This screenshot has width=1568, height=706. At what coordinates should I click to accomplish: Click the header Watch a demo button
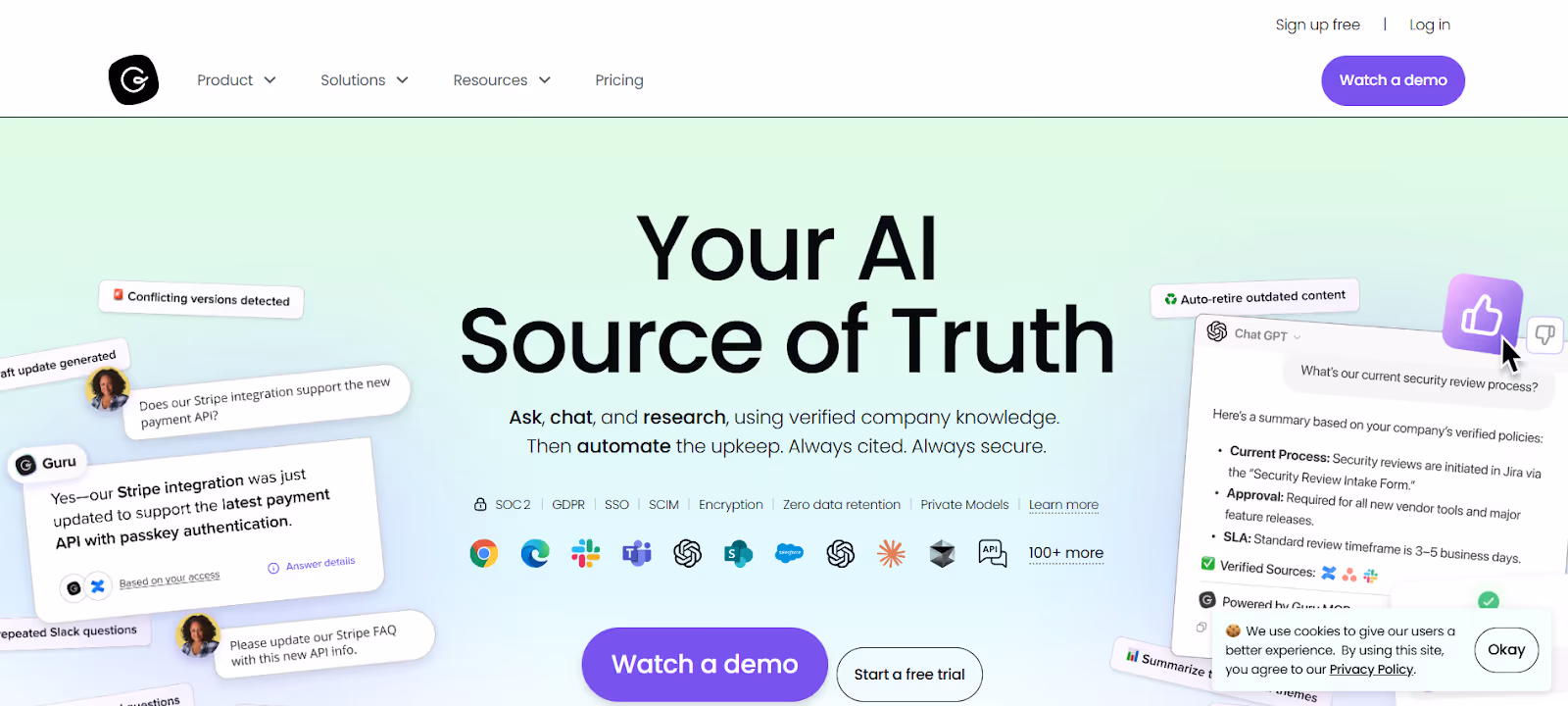[x=1393, y=80]
